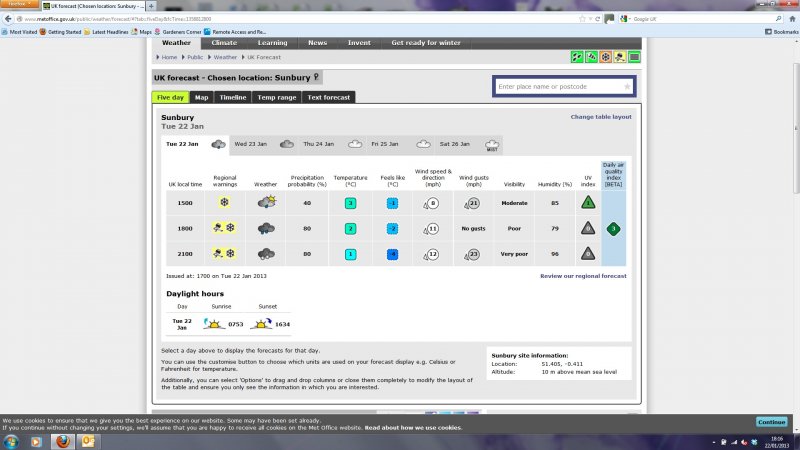The image size is (800, 450).
Task: Click the browser home icon
Action: point(792,19)
